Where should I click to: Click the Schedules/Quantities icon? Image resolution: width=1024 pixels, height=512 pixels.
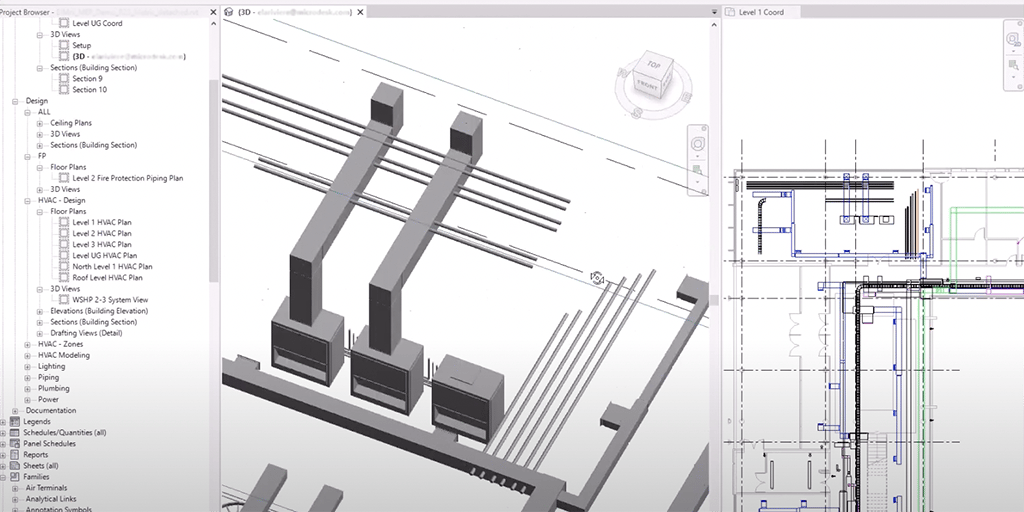[x=14, y=432]
